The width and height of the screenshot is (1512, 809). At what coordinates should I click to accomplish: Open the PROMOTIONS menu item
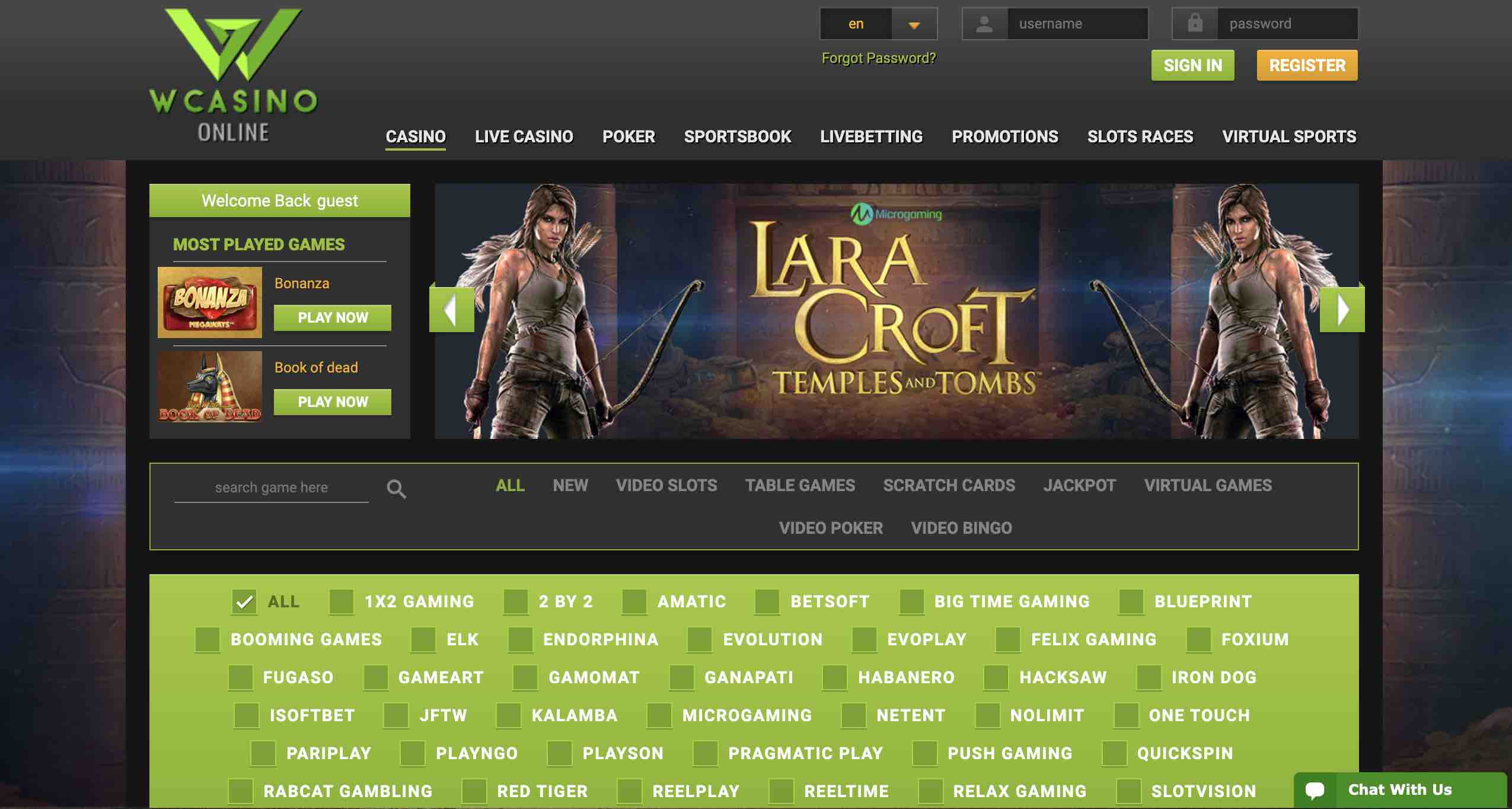pos(1005,136)
